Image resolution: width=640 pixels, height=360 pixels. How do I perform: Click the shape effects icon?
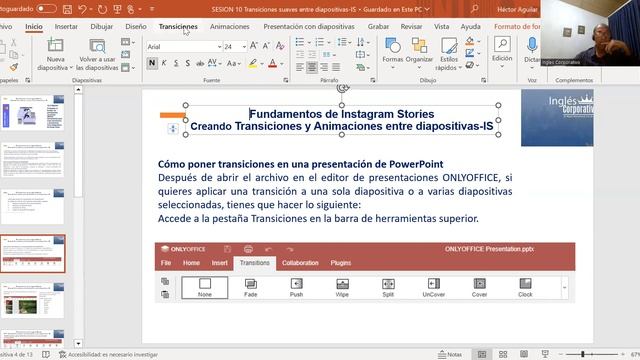point(469,65)
